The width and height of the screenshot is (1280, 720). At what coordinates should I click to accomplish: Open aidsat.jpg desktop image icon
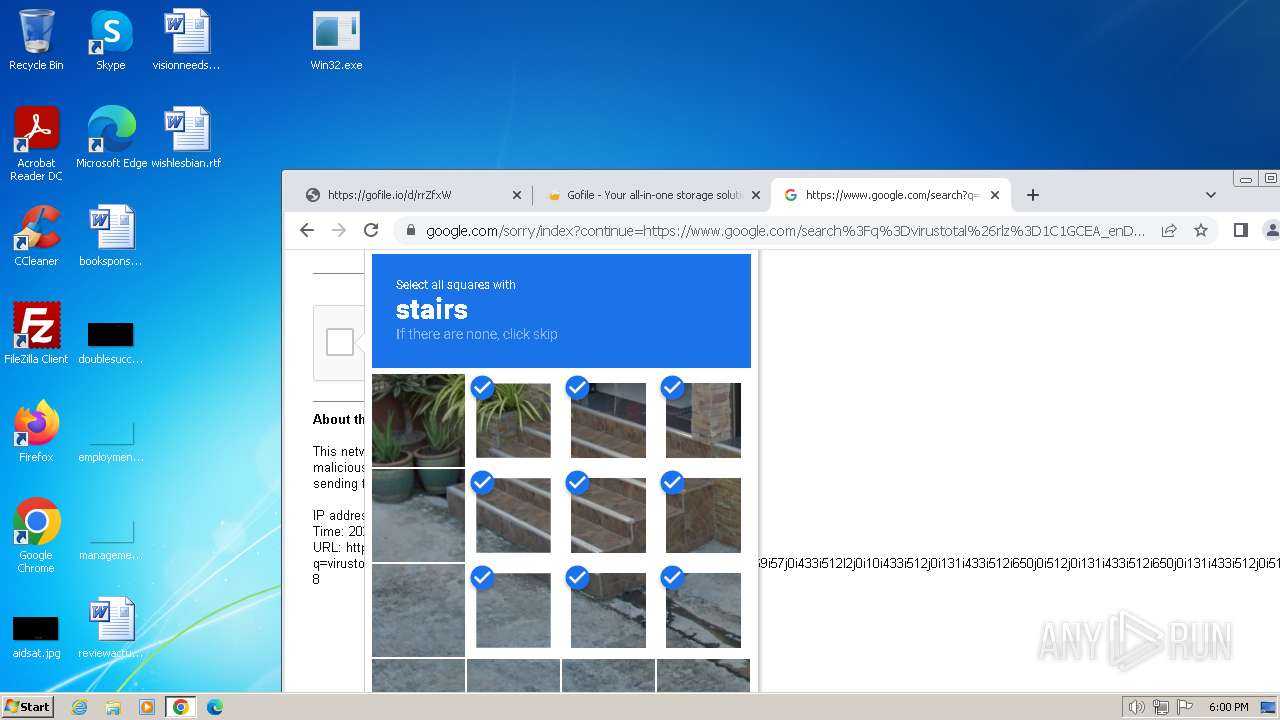tap(36, 636)
